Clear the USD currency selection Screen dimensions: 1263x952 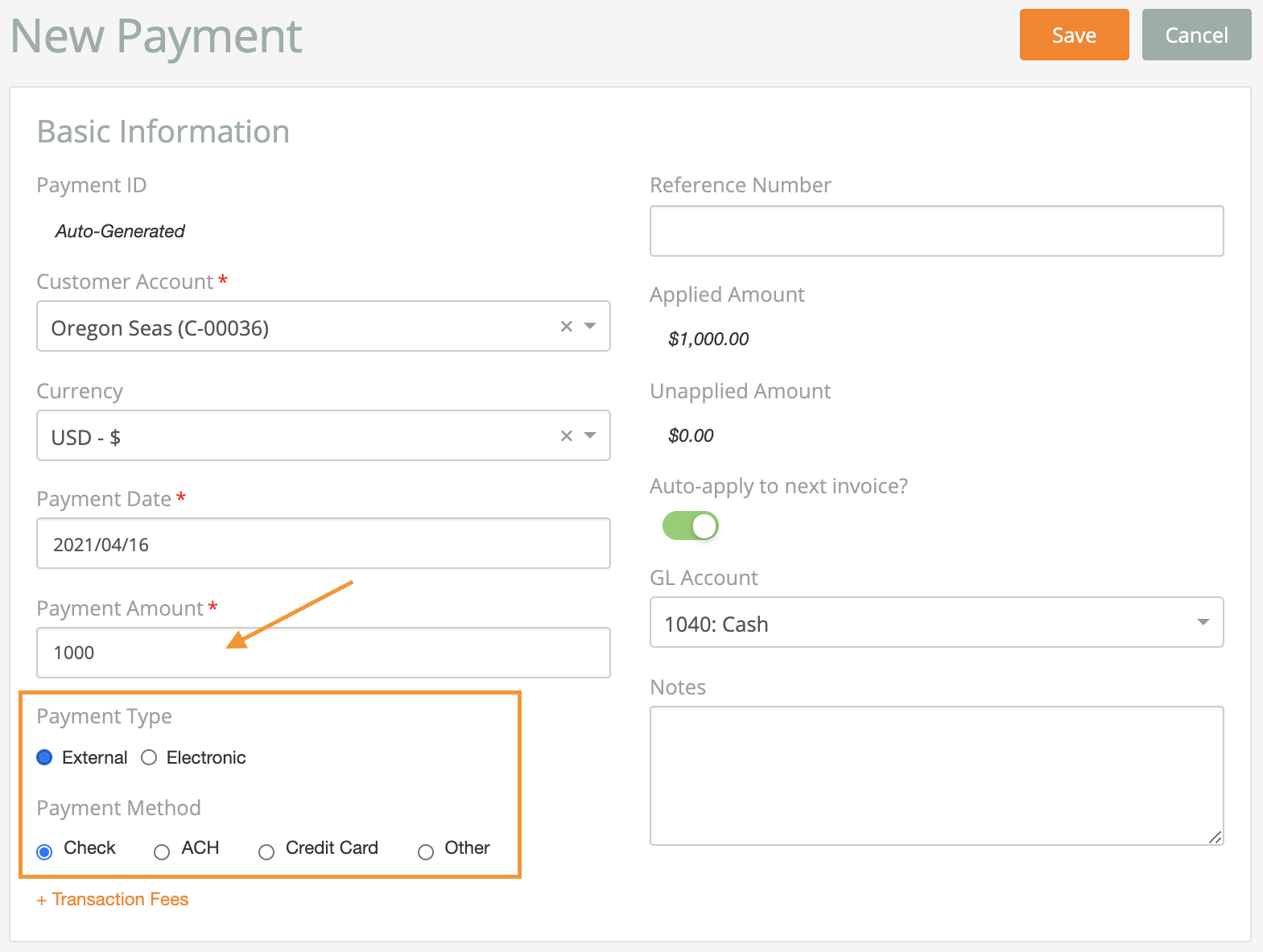(x=566, y=435)
